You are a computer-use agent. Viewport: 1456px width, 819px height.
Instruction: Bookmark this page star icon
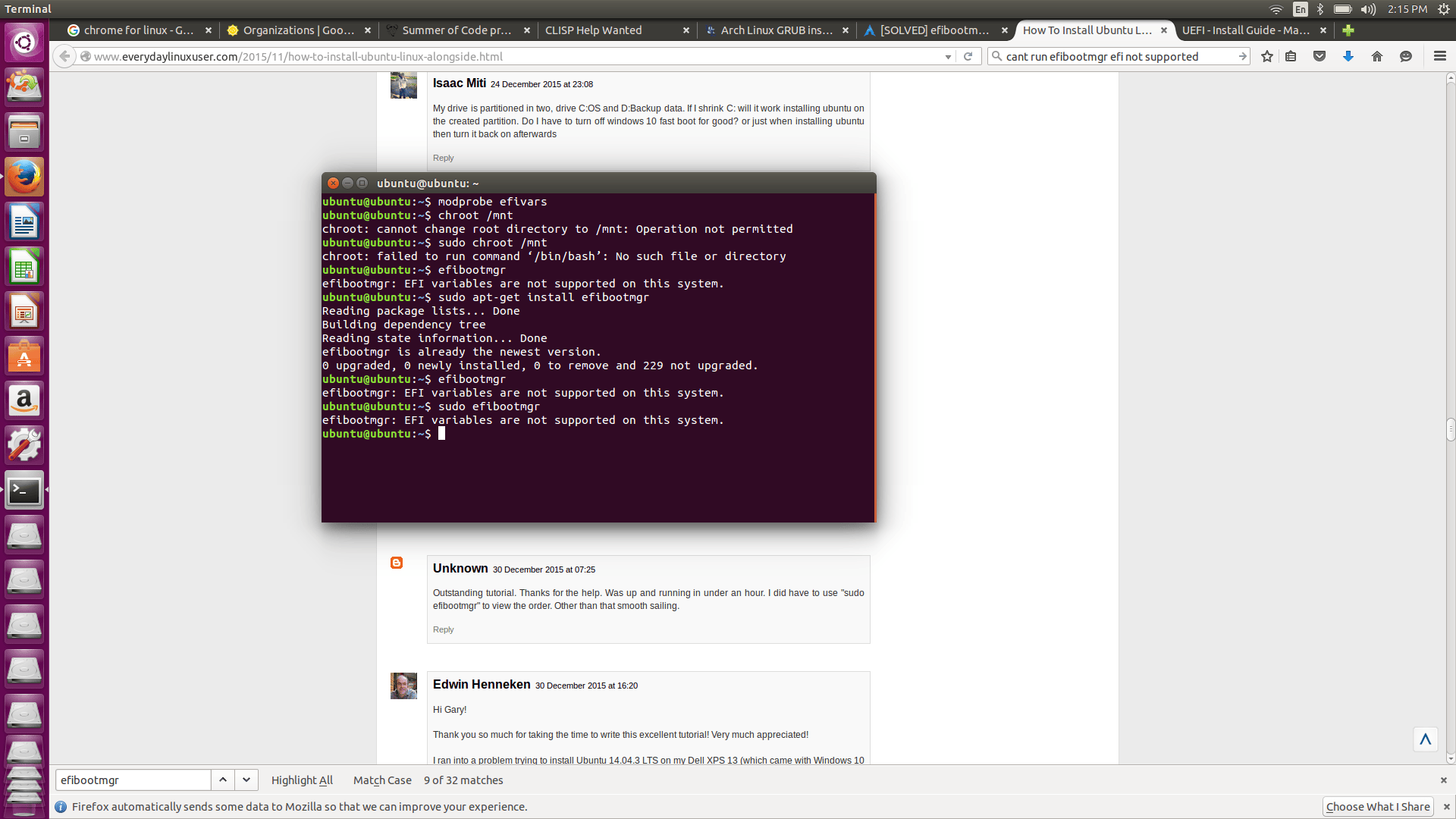[1266, 56]
